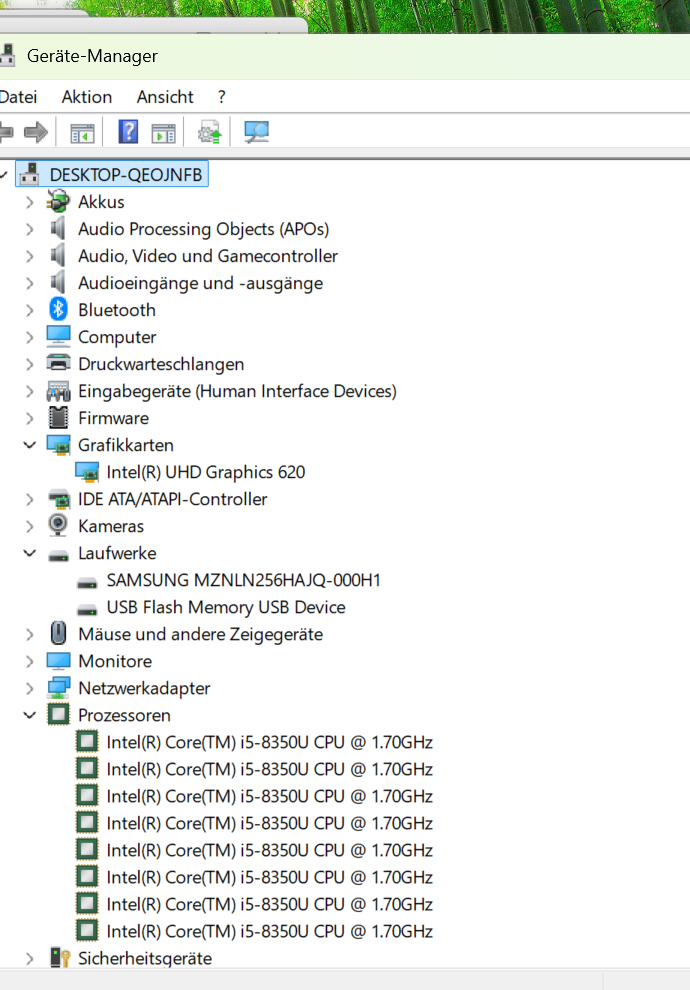
Task: Click the Grafikkarten display adapter icon
Action: point(58,445)
